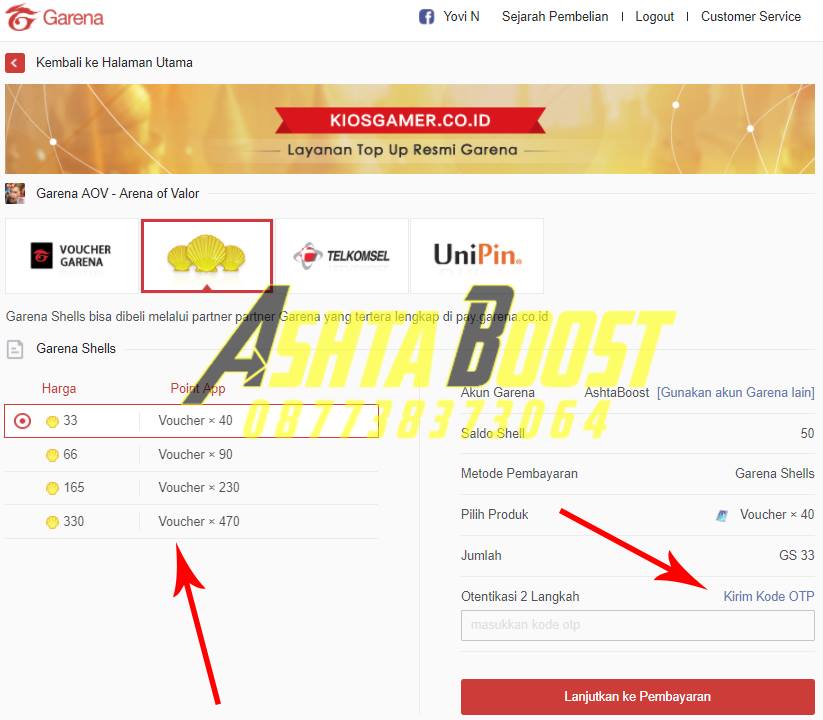Select the UniPin payment tab

pyautogui.click(x=477, y=256)
